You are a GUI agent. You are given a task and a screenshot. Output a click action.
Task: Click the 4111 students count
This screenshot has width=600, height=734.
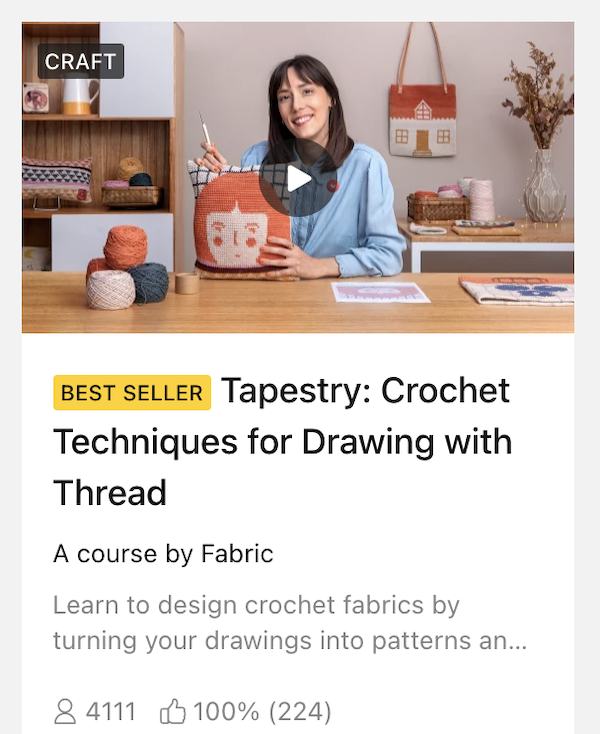111,712
